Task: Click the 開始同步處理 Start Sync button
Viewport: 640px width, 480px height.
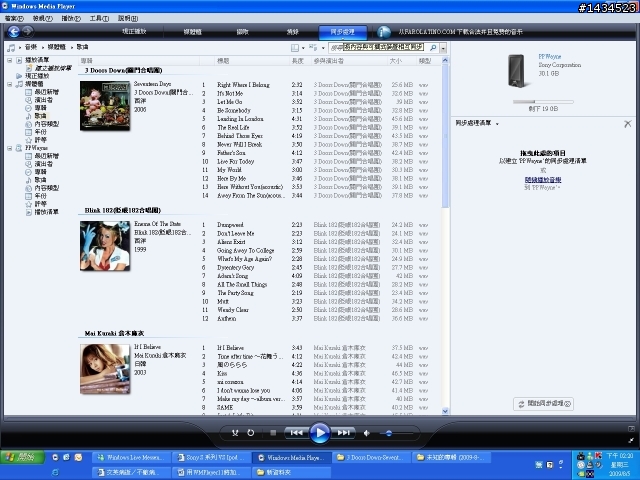Action: pyautogui.click(x=543, y=404)
